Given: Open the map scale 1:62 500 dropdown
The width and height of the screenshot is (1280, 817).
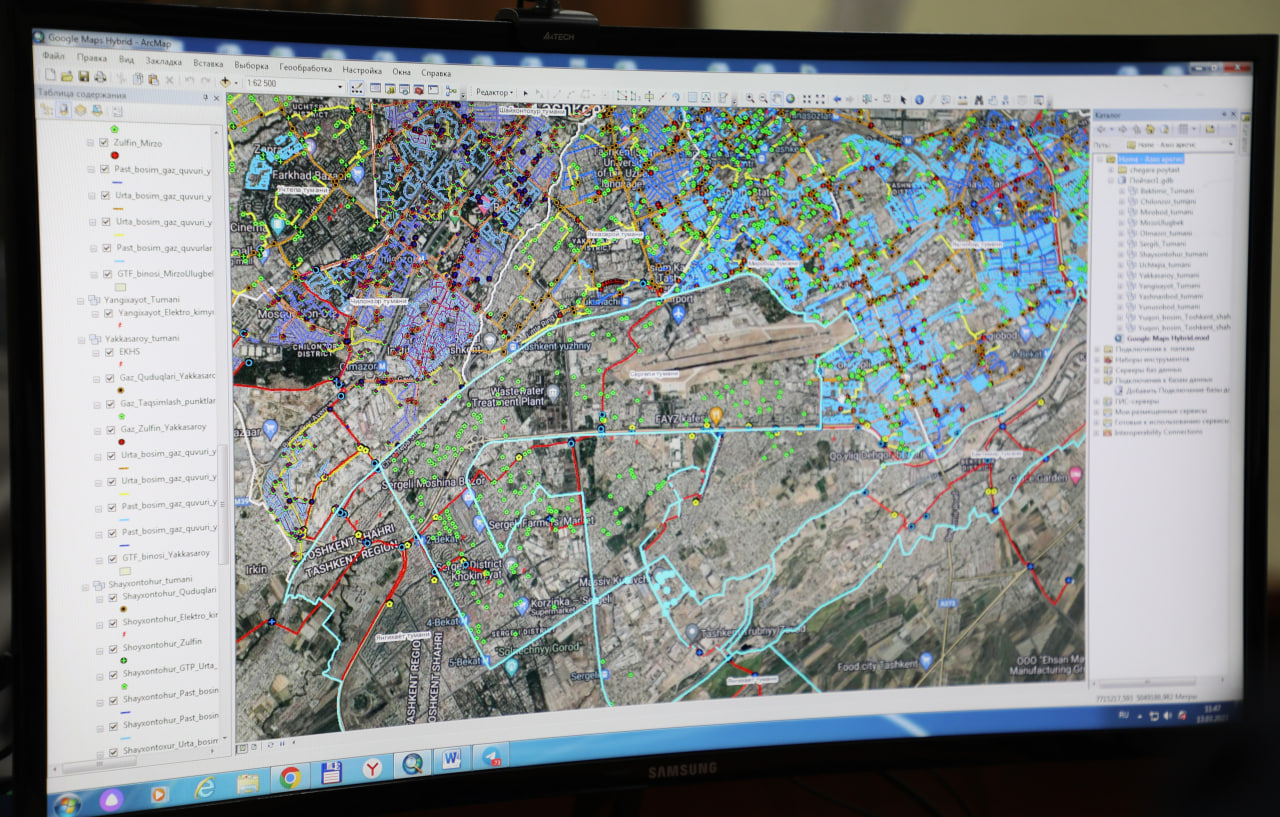Looking at the screenshot, I should coord(340,86).
